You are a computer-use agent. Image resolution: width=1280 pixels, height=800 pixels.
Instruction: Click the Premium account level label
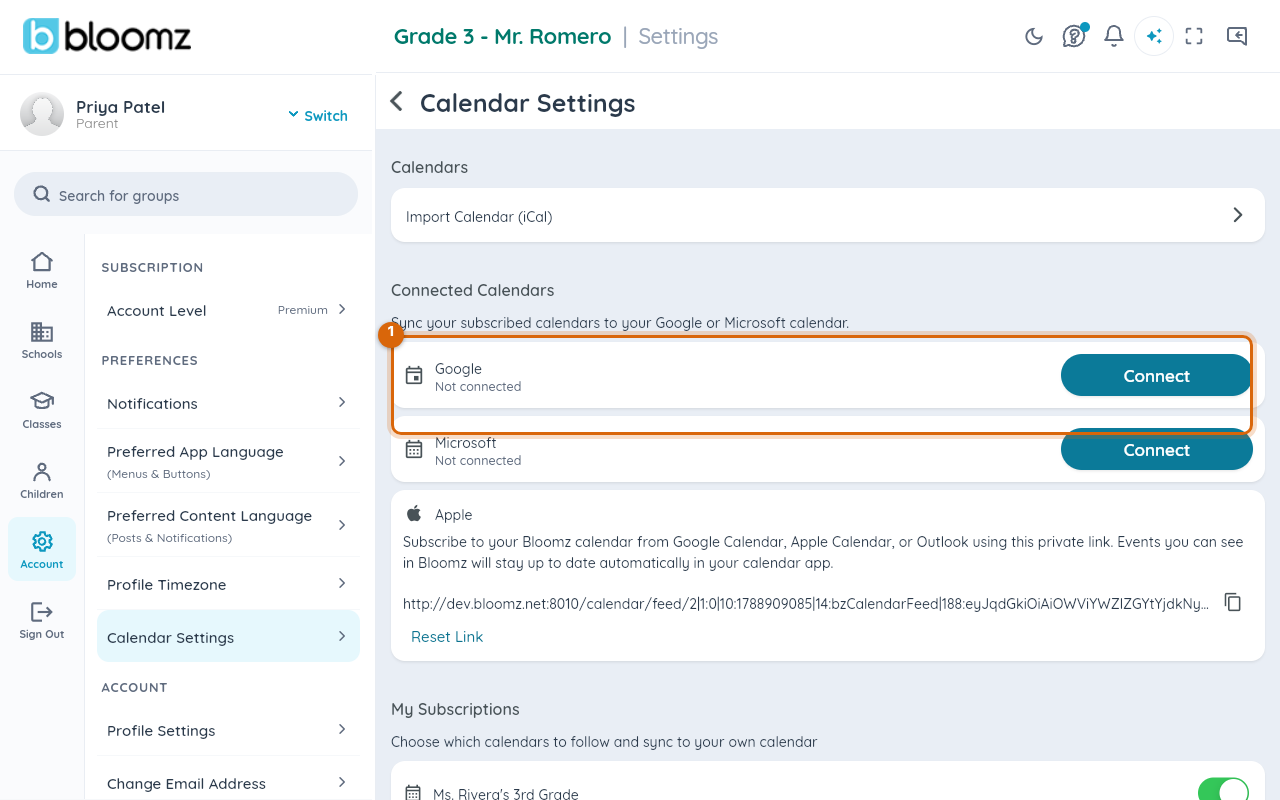point(303,310)
